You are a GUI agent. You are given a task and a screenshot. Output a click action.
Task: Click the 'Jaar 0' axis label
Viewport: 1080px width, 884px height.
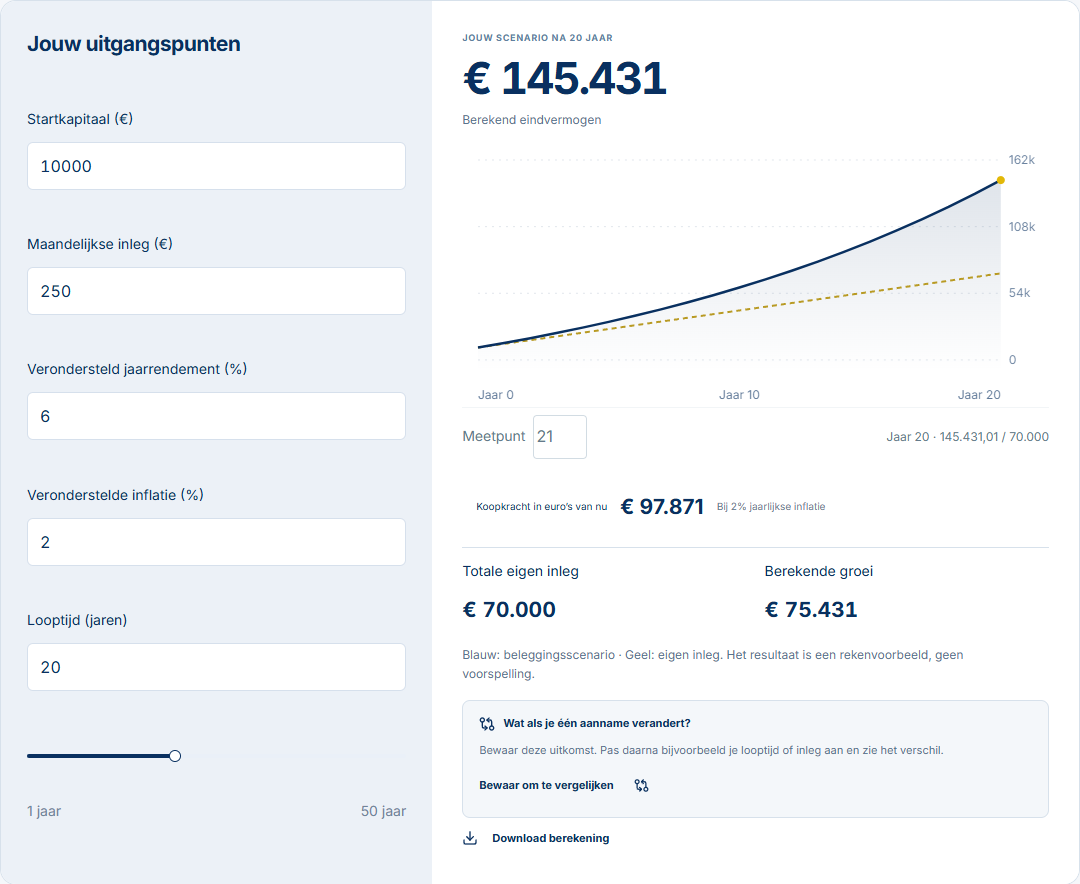496,395
